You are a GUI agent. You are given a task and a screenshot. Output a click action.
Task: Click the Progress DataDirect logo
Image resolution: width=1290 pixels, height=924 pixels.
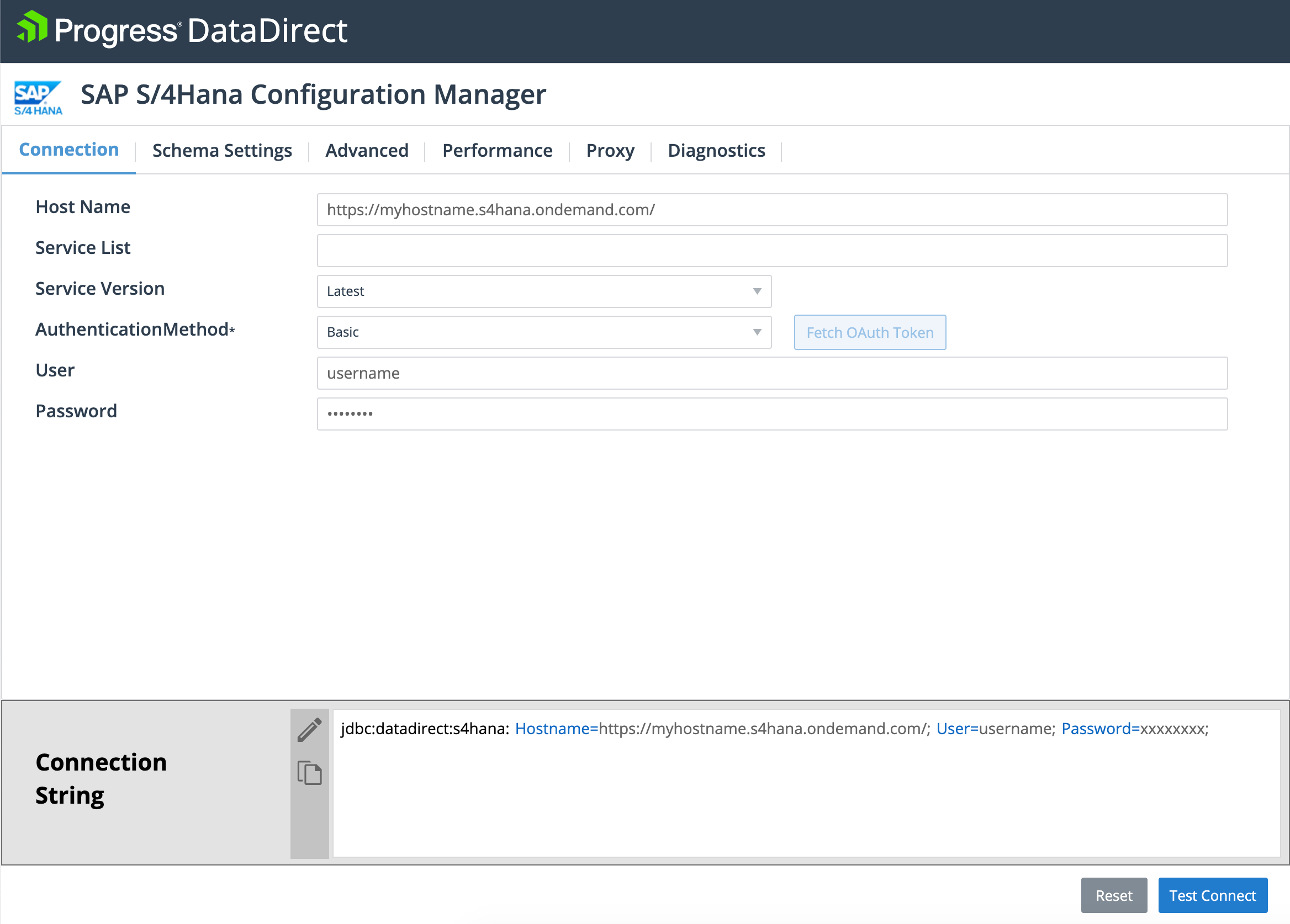tap(183, 30)
